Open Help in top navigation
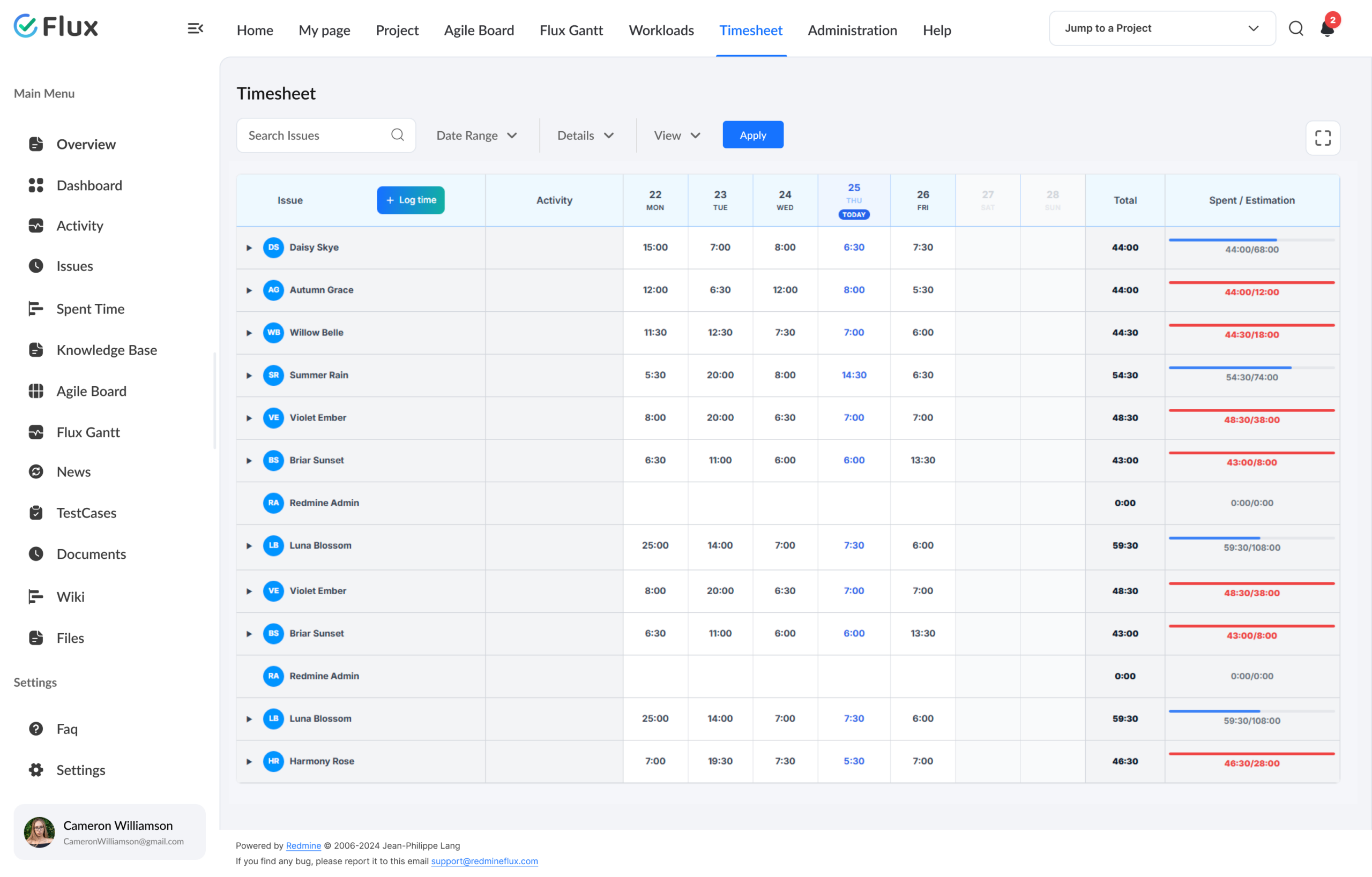Viewport: 1372px width, 877px height. (x=937, y=29)
